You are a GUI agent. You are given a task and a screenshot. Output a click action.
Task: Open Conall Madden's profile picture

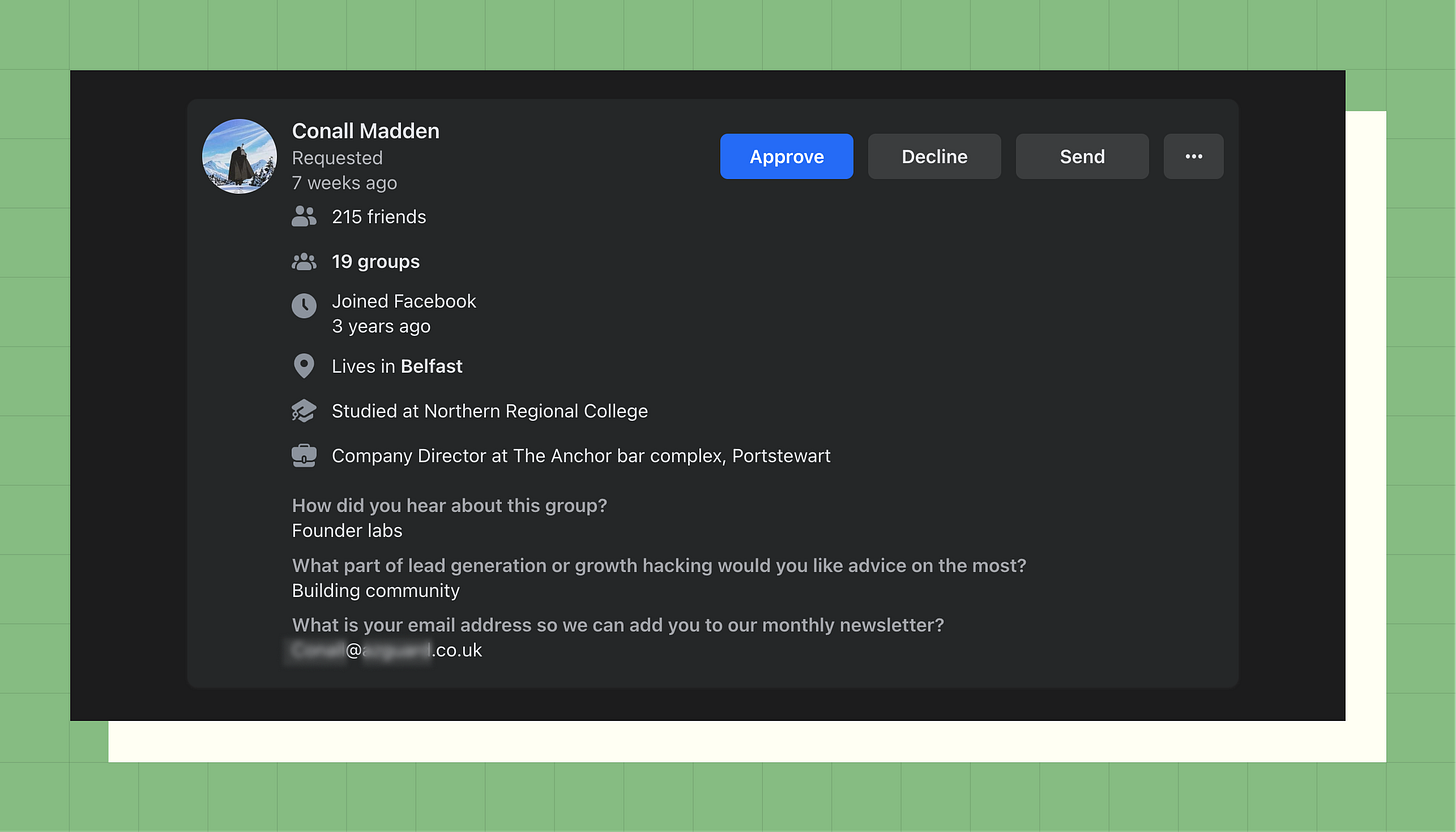click(x=239, y=156)
